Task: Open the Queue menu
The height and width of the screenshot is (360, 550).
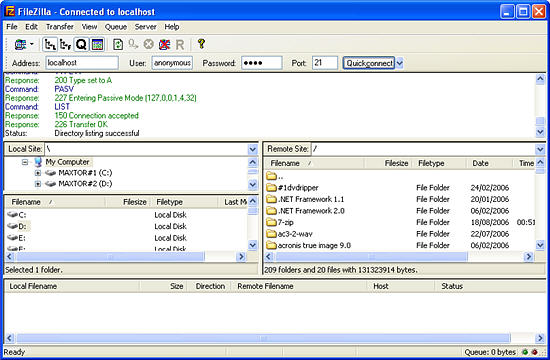Action: [116, 27]
